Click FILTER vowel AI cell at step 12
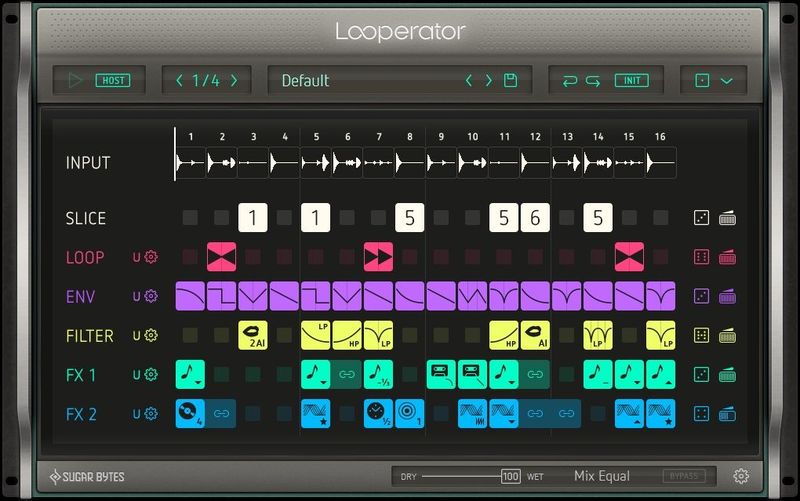The image size is (800, 501). click(x=535, y=335)
